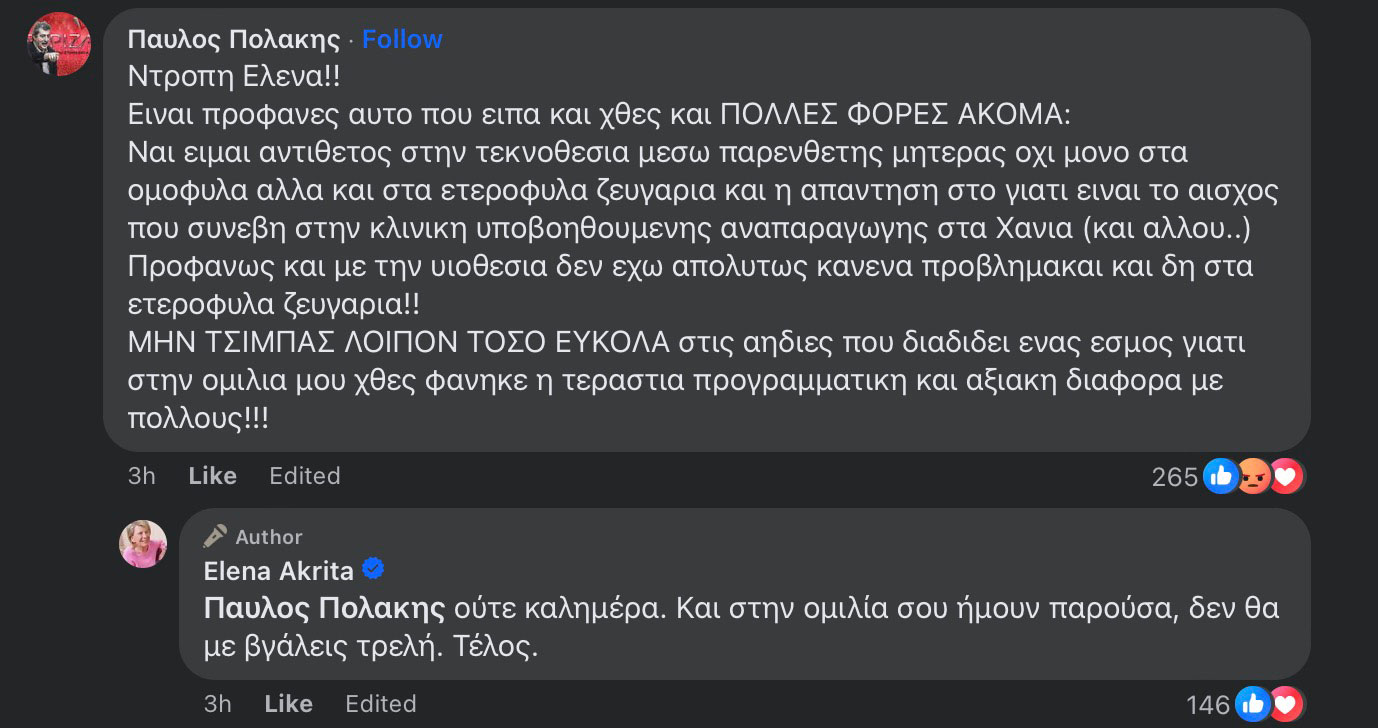1378x728 pixels.
Task: View edit history of Elena Akrita's reply
Action: tap(381, 704)
